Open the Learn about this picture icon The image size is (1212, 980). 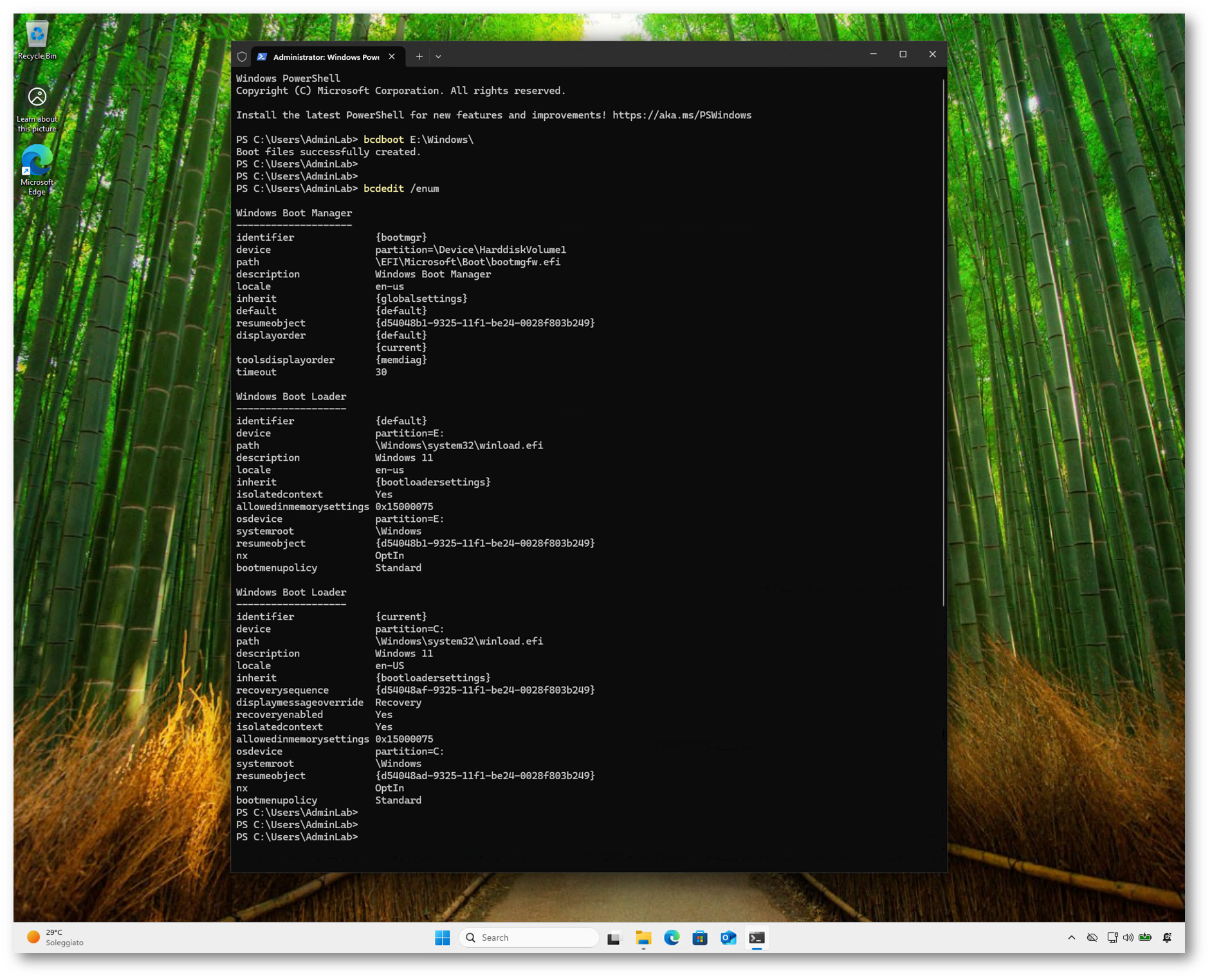tap(37, 109)
